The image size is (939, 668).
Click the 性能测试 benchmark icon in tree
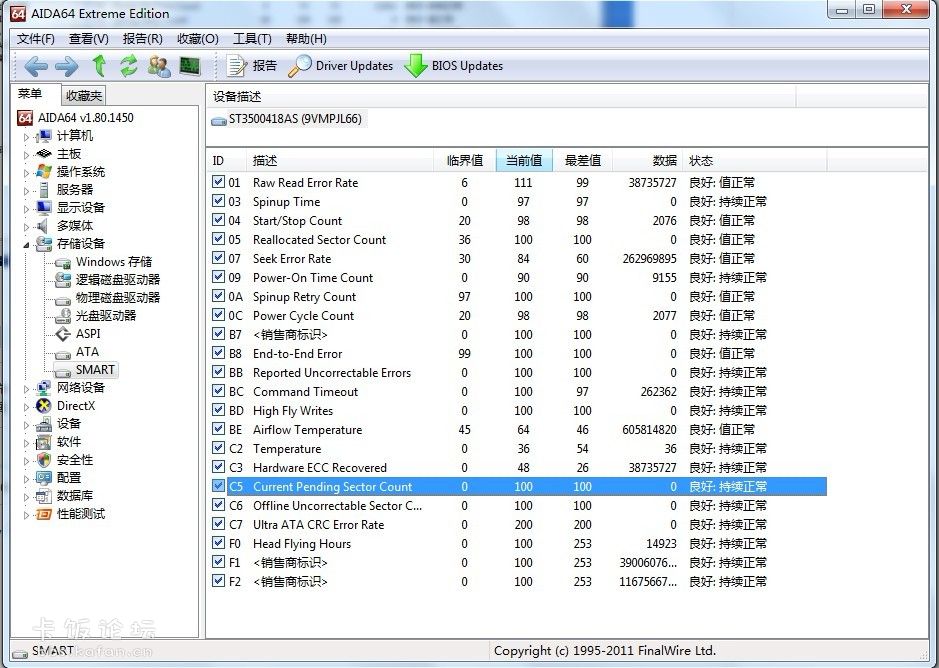pyautogui.click(x=44, y=514)
